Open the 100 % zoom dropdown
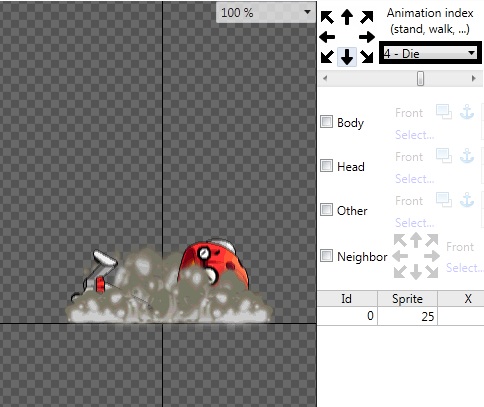 pyautogui.click(x=266, y=13)
